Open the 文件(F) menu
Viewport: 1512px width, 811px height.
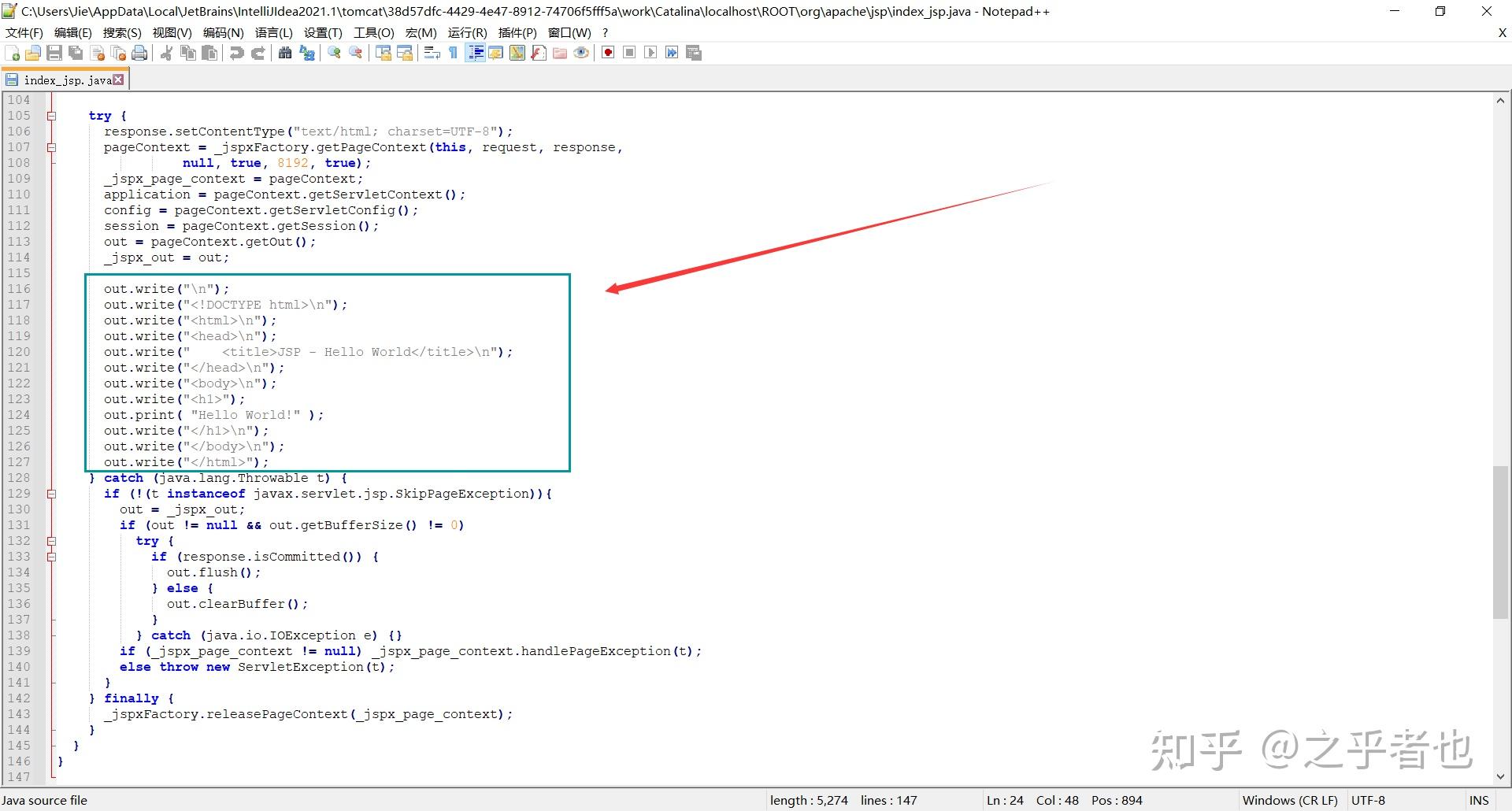pos(24,32)
